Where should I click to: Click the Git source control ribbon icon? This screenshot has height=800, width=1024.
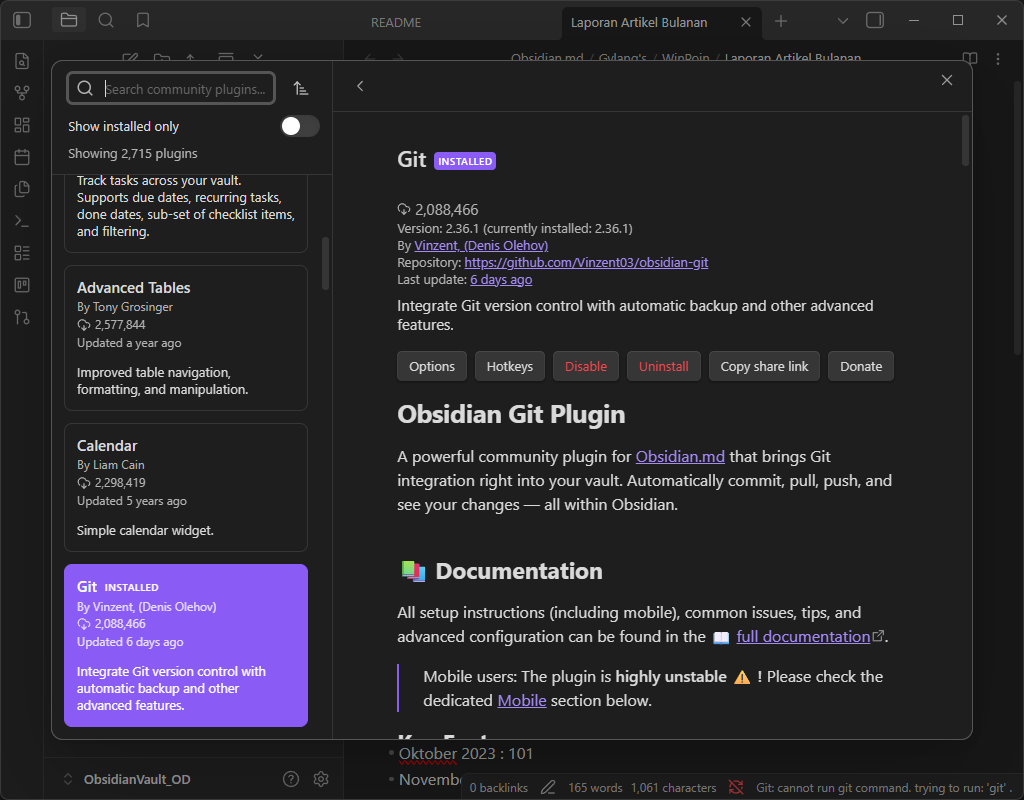click(x=22, y=317)
